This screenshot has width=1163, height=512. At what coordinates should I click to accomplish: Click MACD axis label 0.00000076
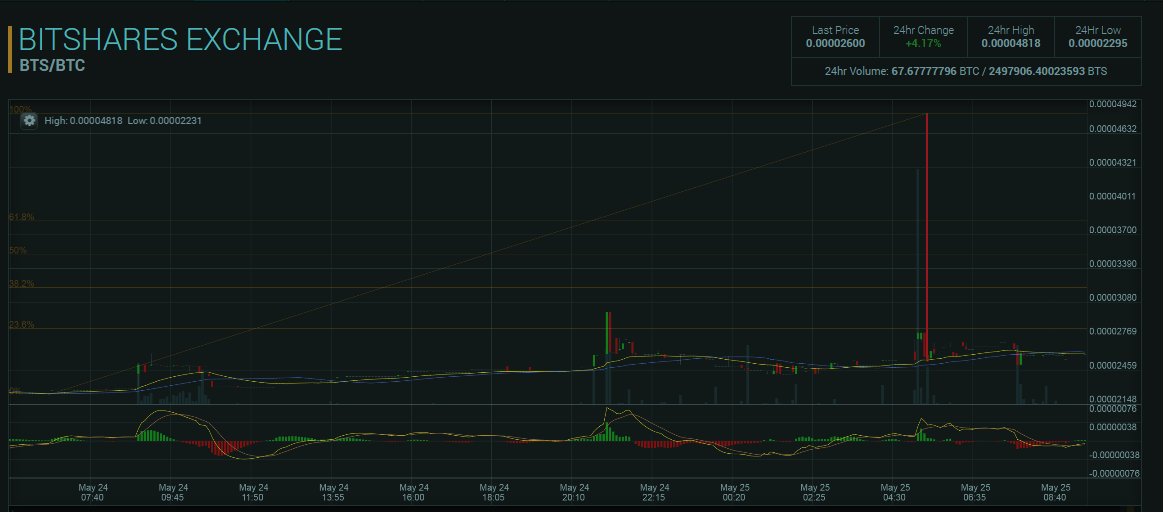pyautogui.click(x=1113, y=408)
